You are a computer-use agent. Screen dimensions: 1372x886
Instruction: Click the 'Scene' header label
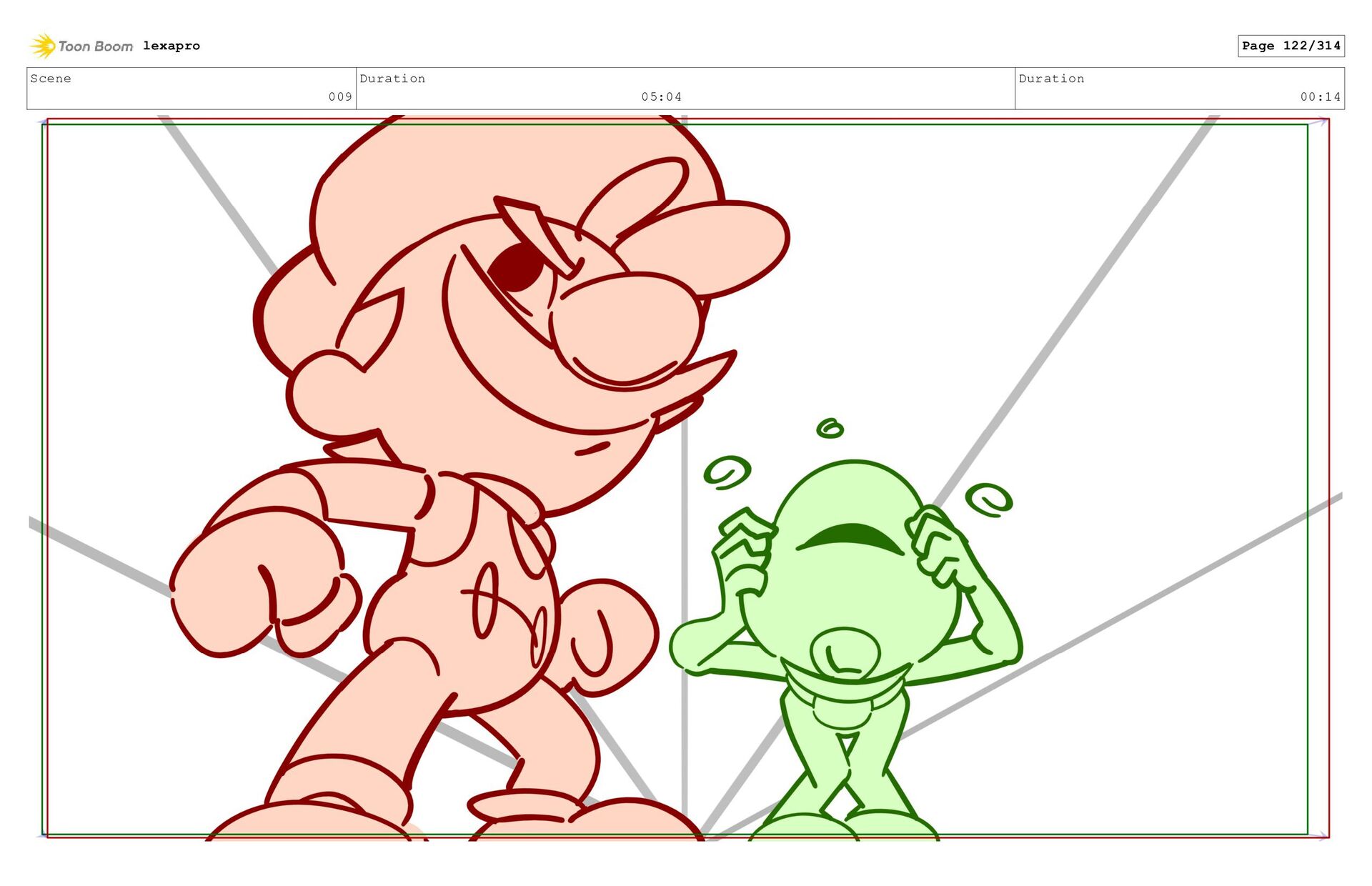(x=51, y=79)
